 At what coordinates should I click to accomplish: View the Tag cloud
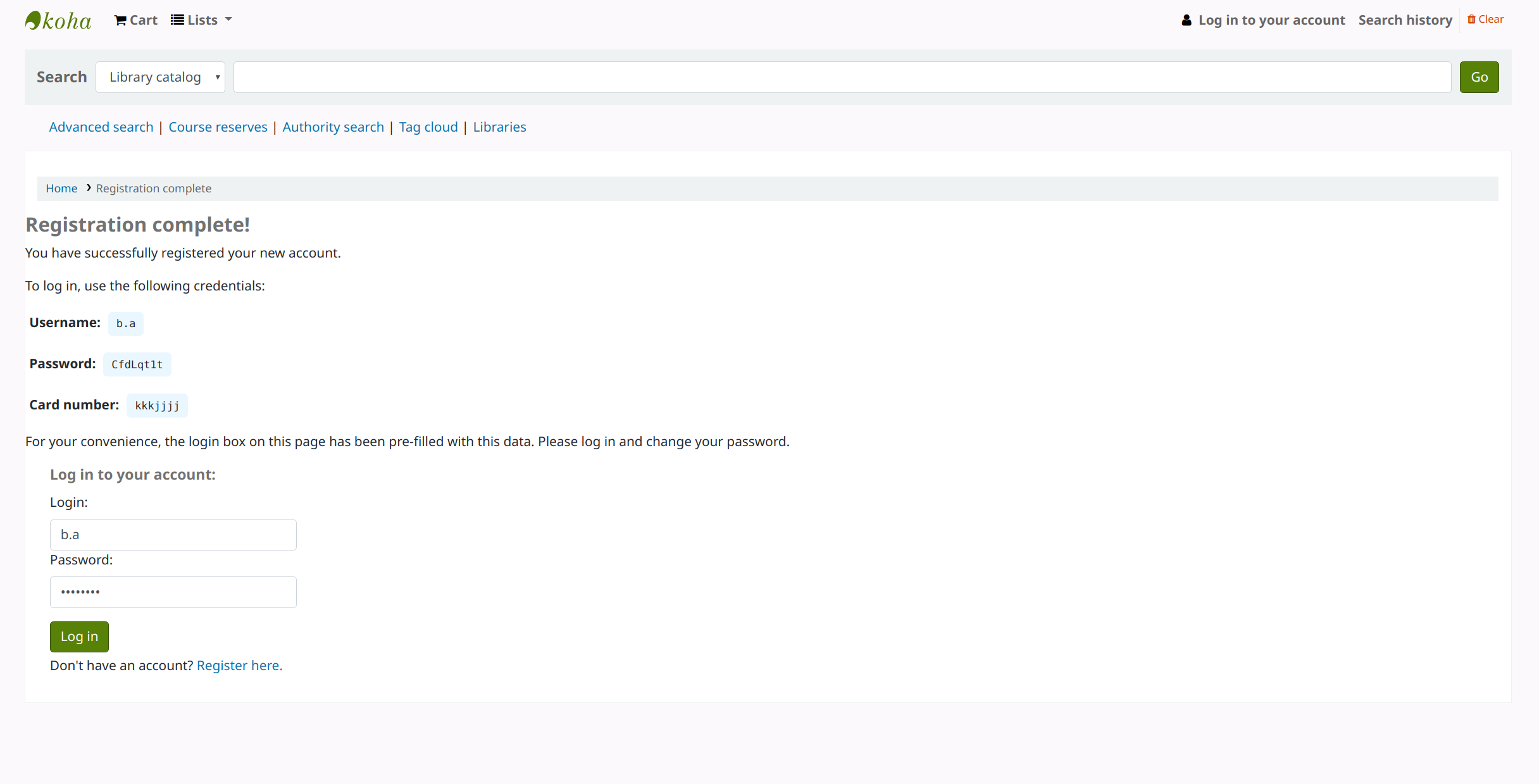point(428,127)
